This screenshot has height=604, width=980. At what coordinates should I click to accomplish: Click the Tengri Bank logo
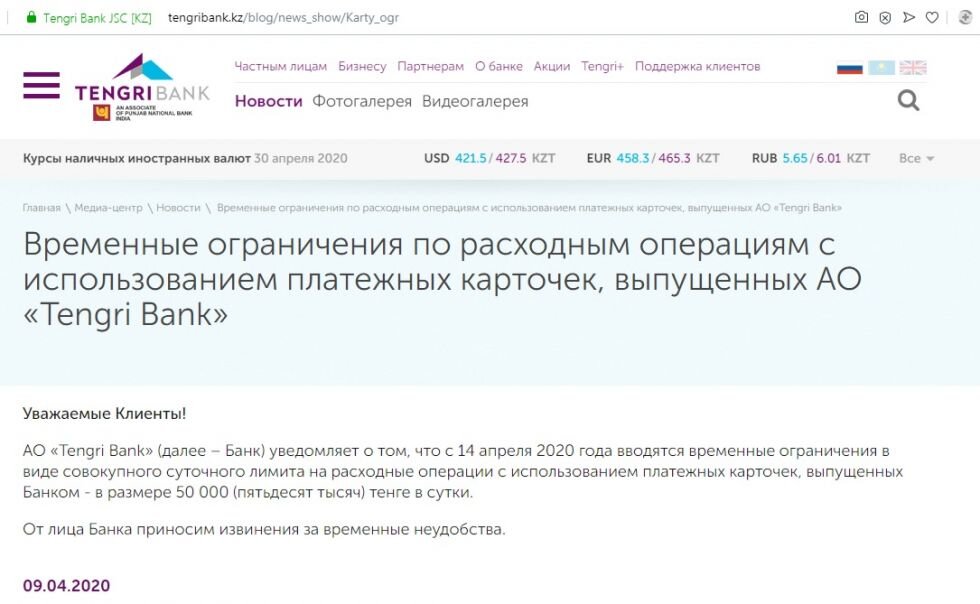click(x=142, y=87)
